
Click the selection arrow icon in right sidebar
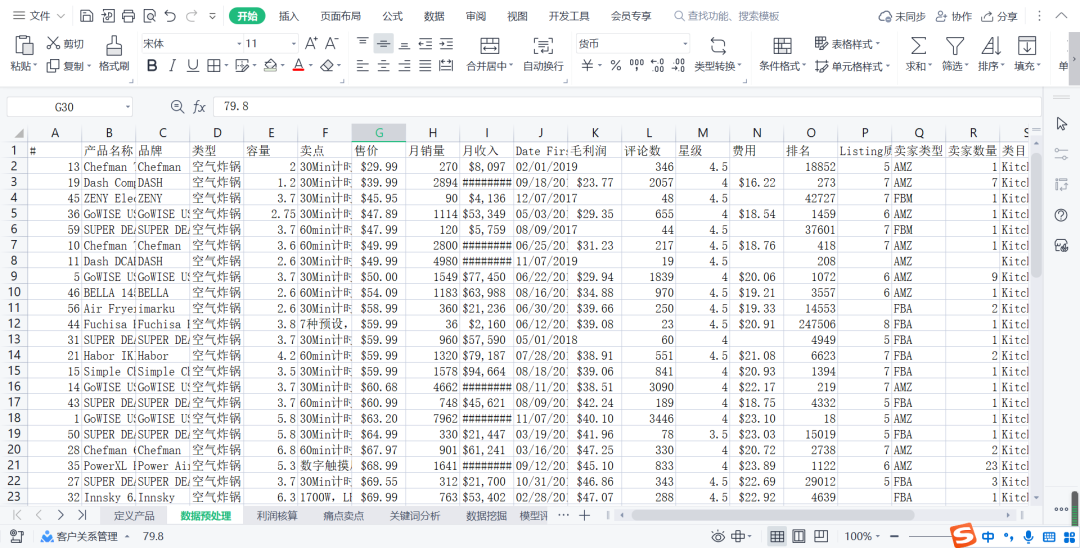pyautogui.click(x=1061, y=124)
